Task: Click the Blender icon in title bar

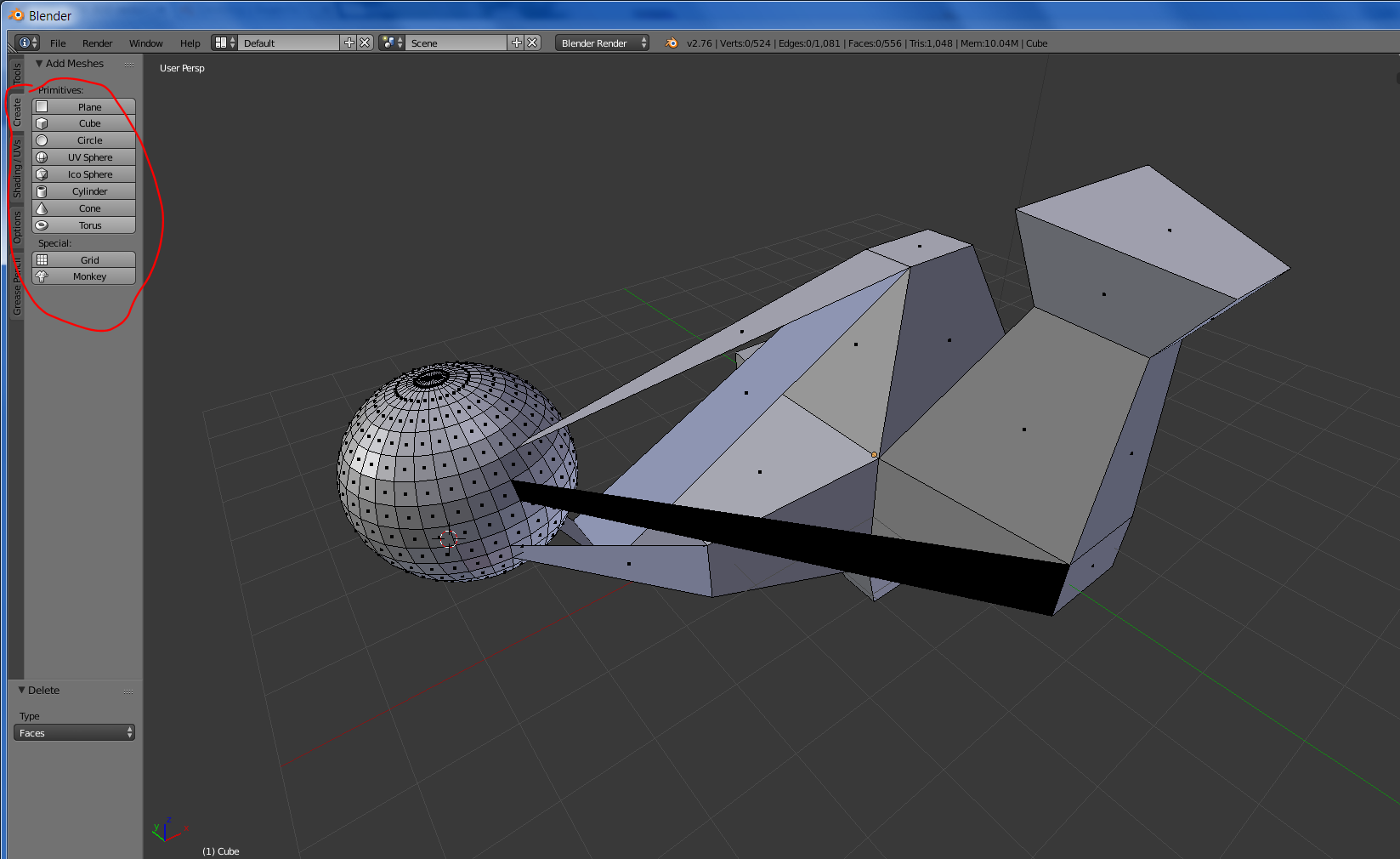Action: [x=16, y=15]
